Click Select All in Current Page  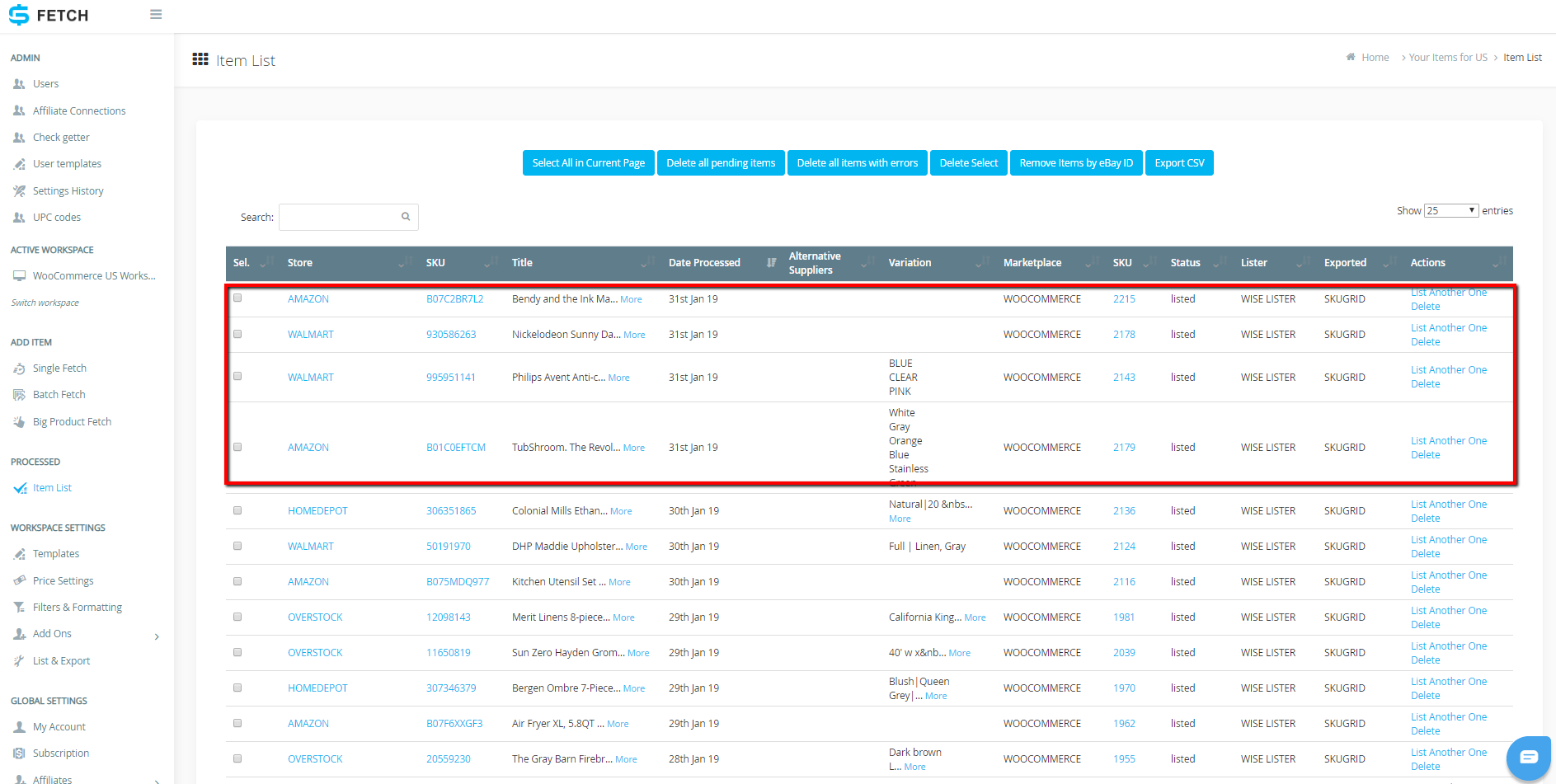click(x=589, y=163)
